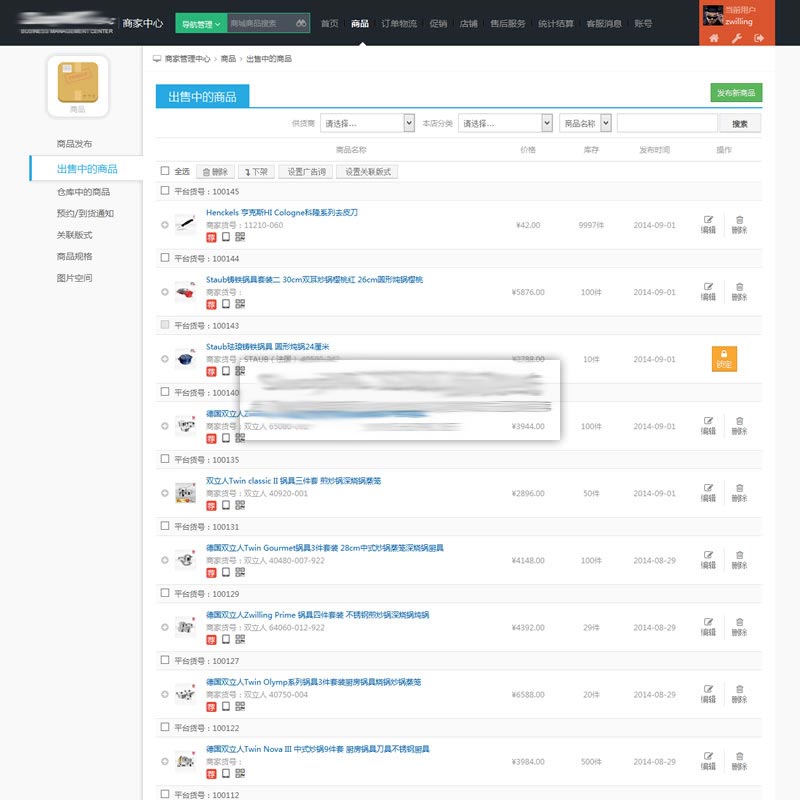Viewport: 800px width, 800px height.
Task: Open the 供货商 supplier dropdown
Action: 367,123
